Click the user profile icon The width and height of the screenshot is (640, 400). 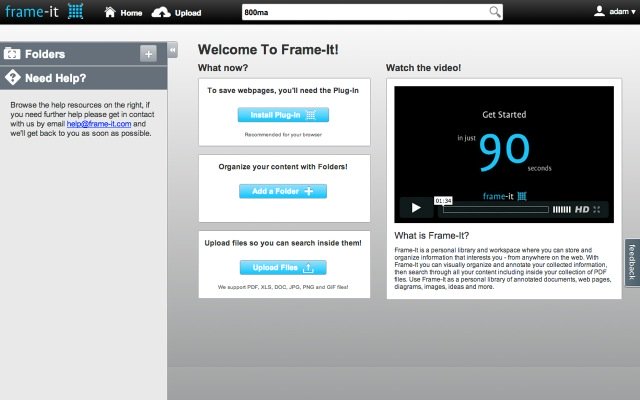point(599,11)
